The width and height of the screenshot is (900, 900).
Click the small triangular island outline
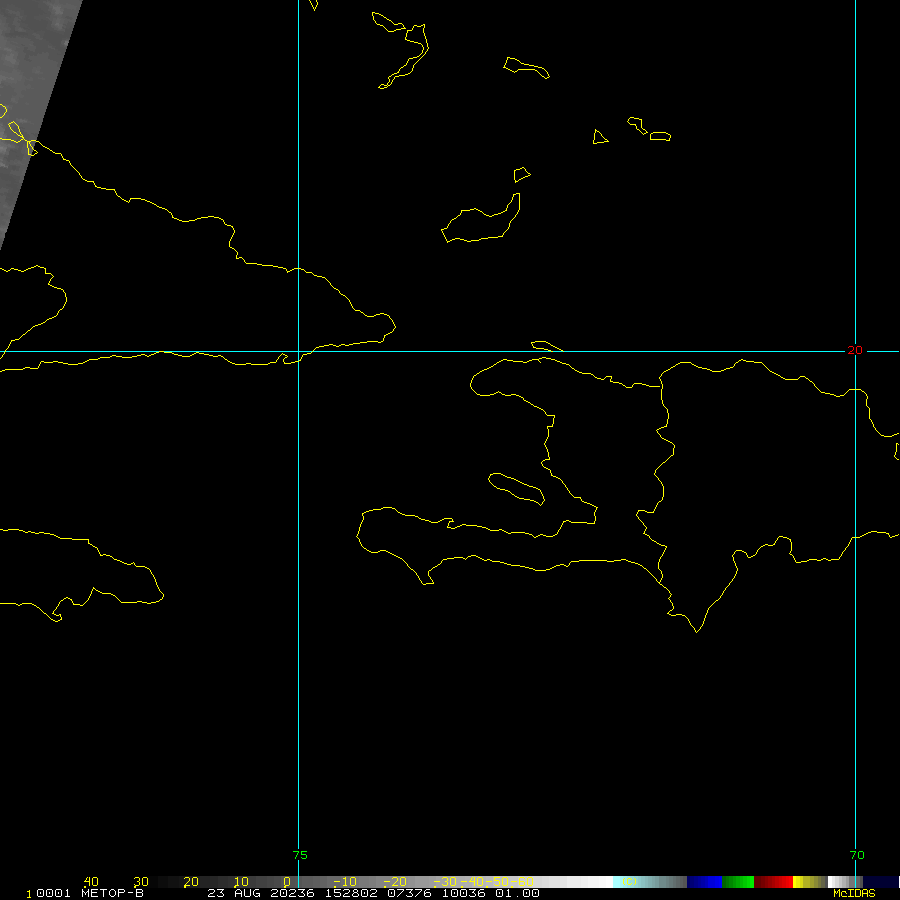(x=600, y=137)
